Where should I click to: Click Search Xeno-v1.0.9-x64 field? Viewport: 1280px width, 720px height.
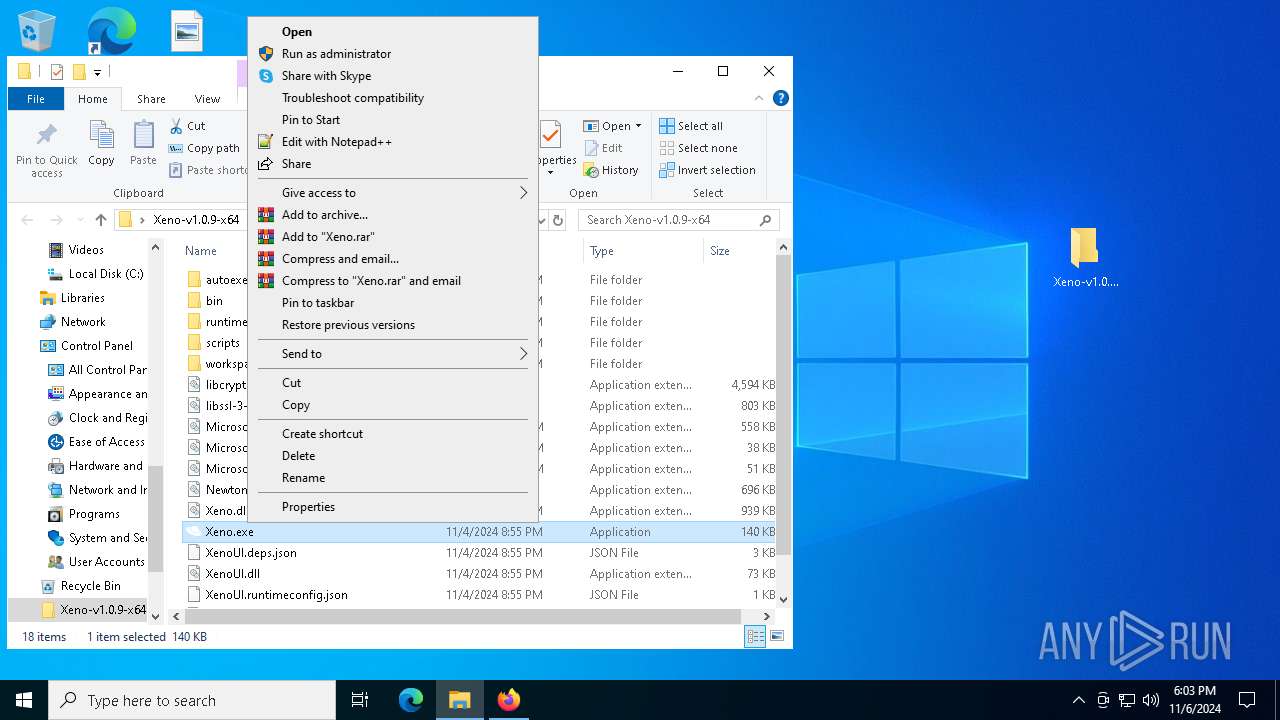[x=678, y=220]
